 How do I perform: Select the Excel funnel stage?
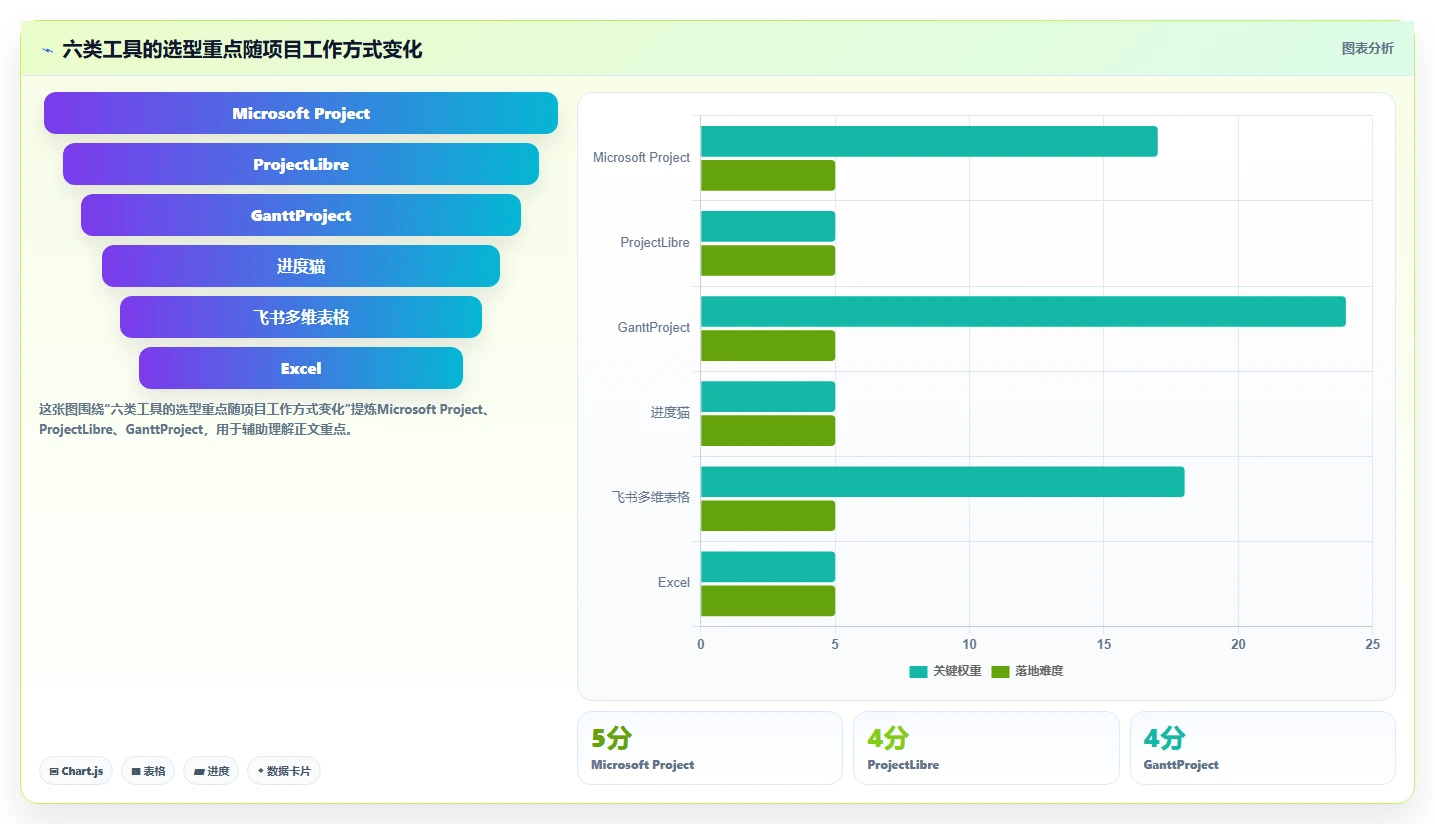pyautogui.click(x=301, y=368)
